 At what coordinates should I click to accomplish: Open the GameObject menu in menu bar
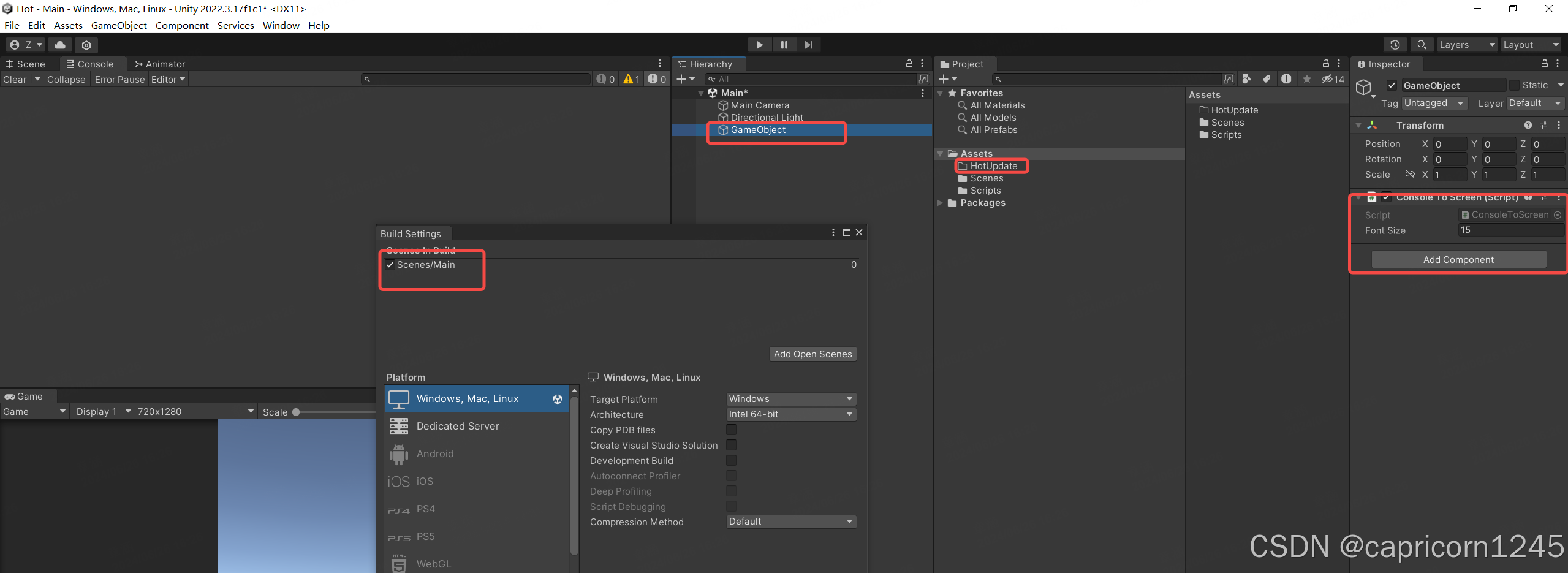pyautogui.click(x=119, y=25)
